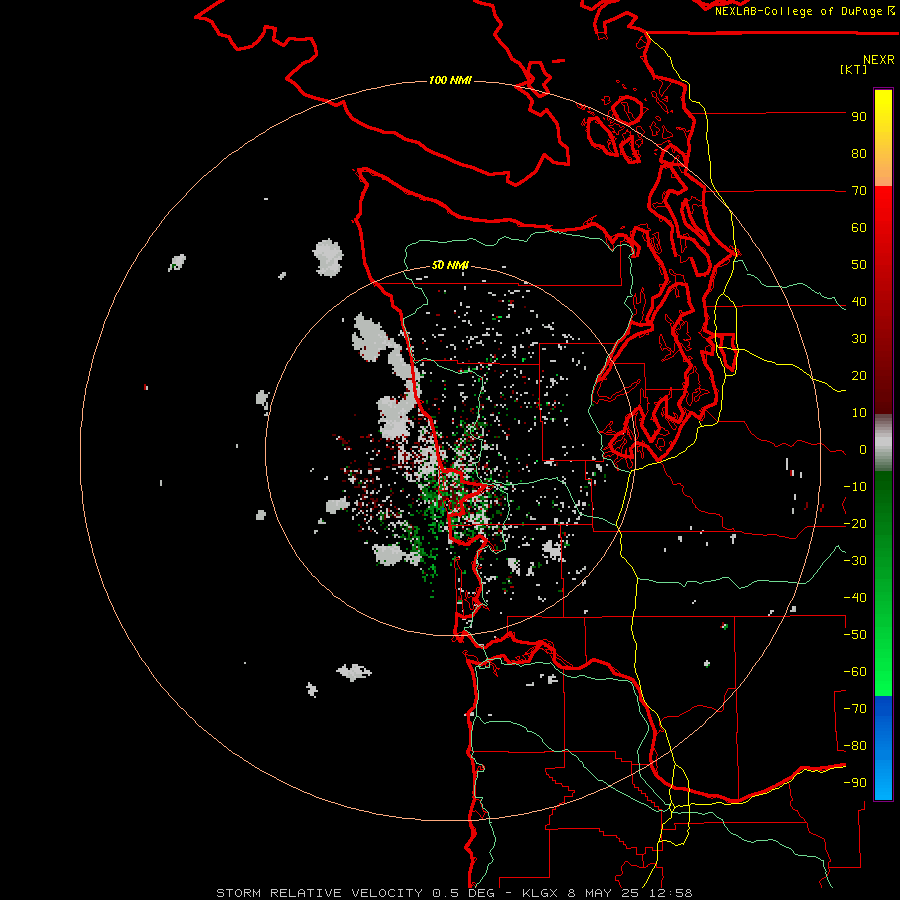900x900 pixels.
Task: Click the gray zero-velocity segment of color bar
Action: click(883, 443)
